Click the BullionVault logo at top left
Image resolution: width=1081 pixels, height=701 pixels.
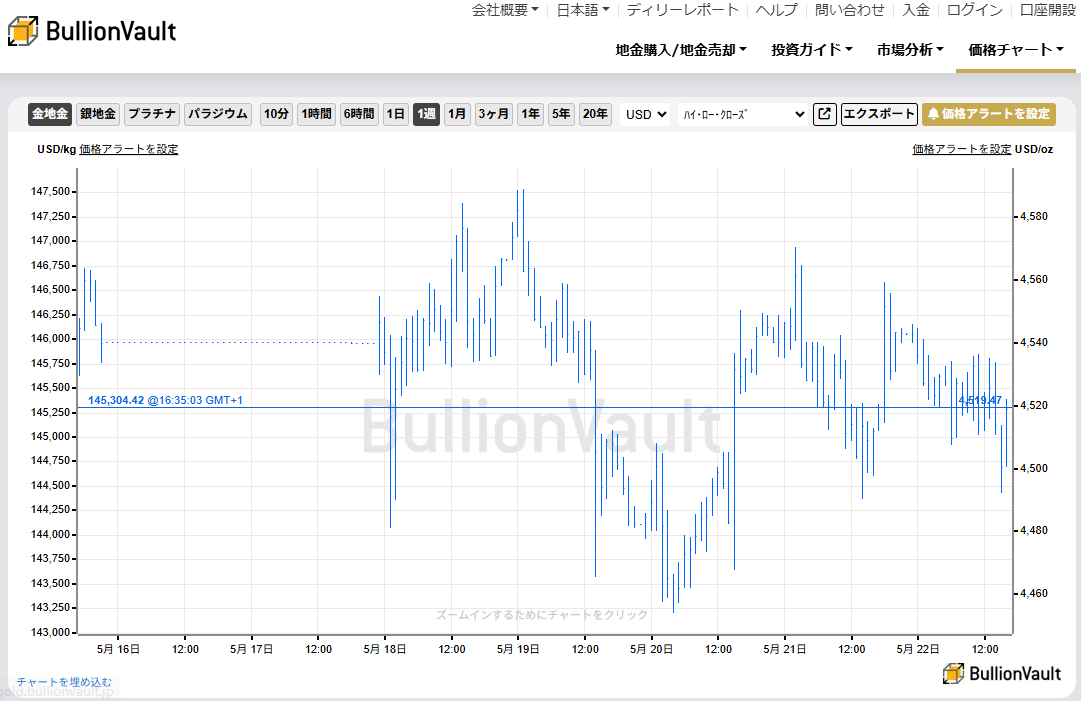click(92, 31)
